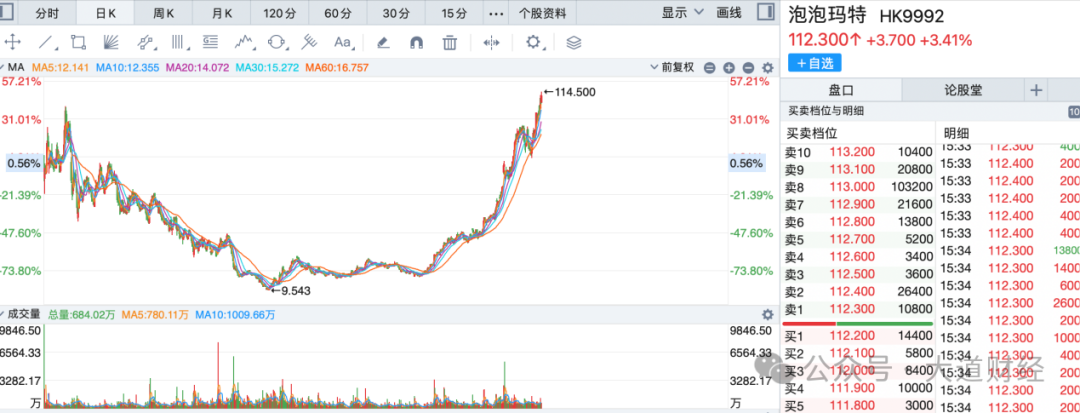Collapse the MA indicator chevron
Screen dimensions: 1080x413
(x=3, y=67)
